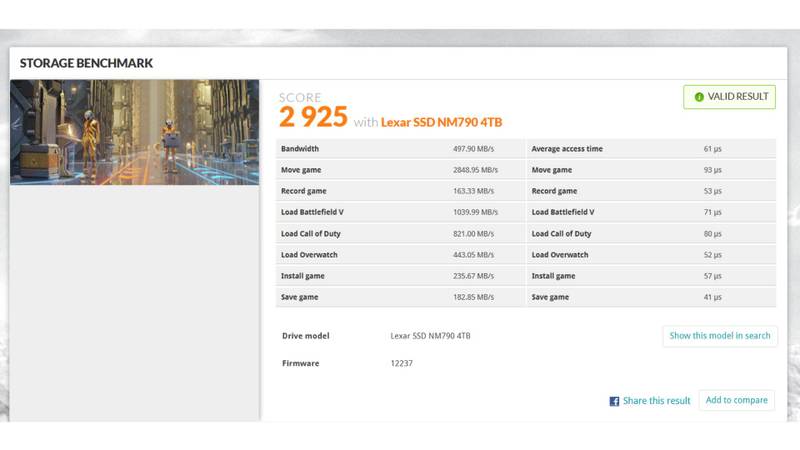This screenshot has height=450, width=800.
Task: Select the Move game value 2848.95 MB/s
Action: click(x=475, y=170)
